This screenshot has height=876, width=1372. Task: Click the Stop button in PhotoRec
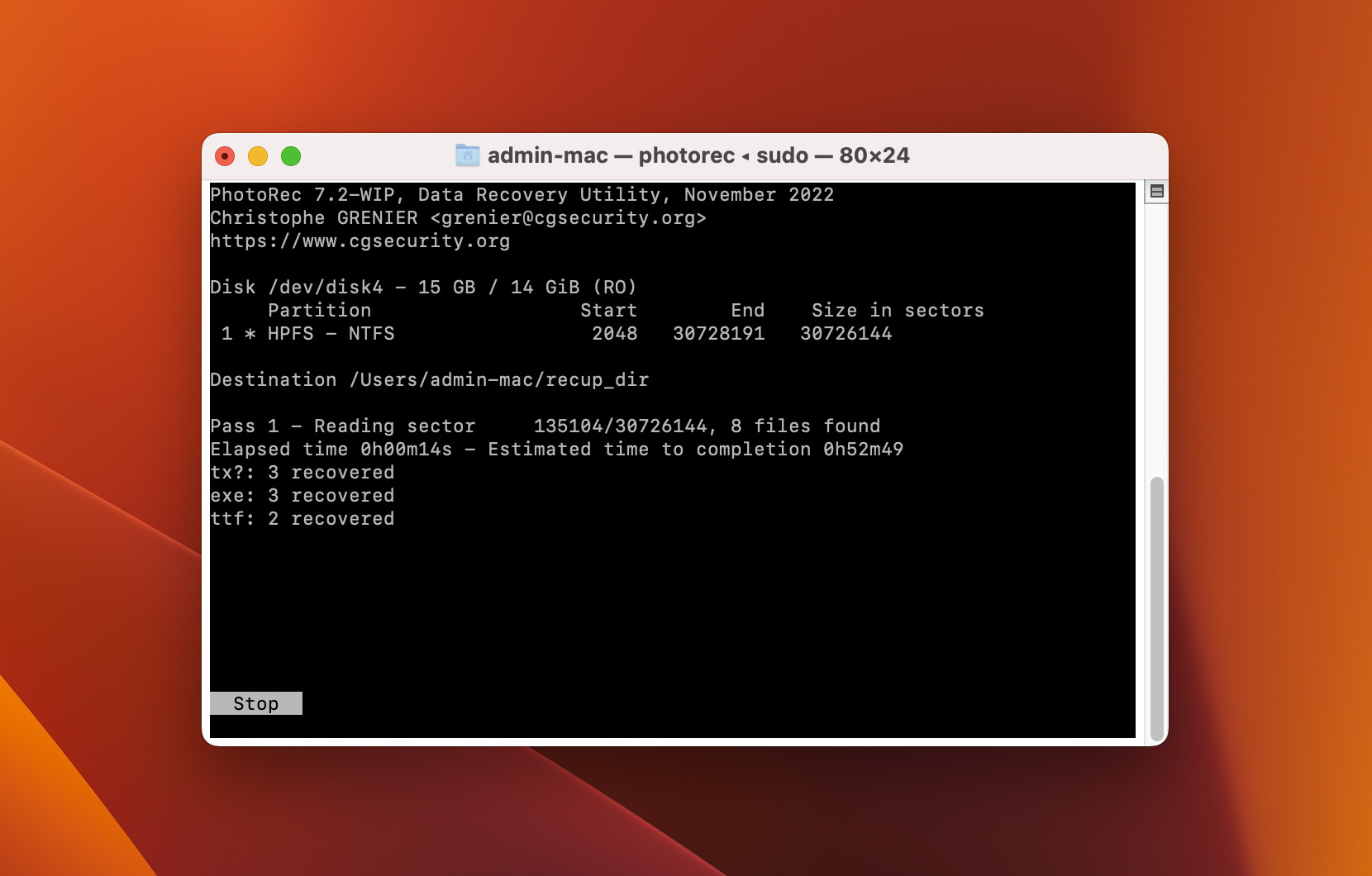click(256, 703)
